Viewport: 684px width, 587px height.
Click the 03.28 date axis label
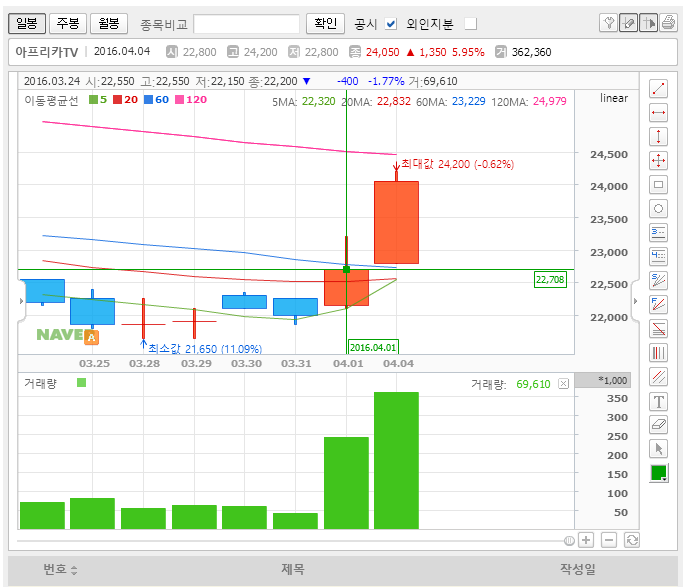point(144,364)
